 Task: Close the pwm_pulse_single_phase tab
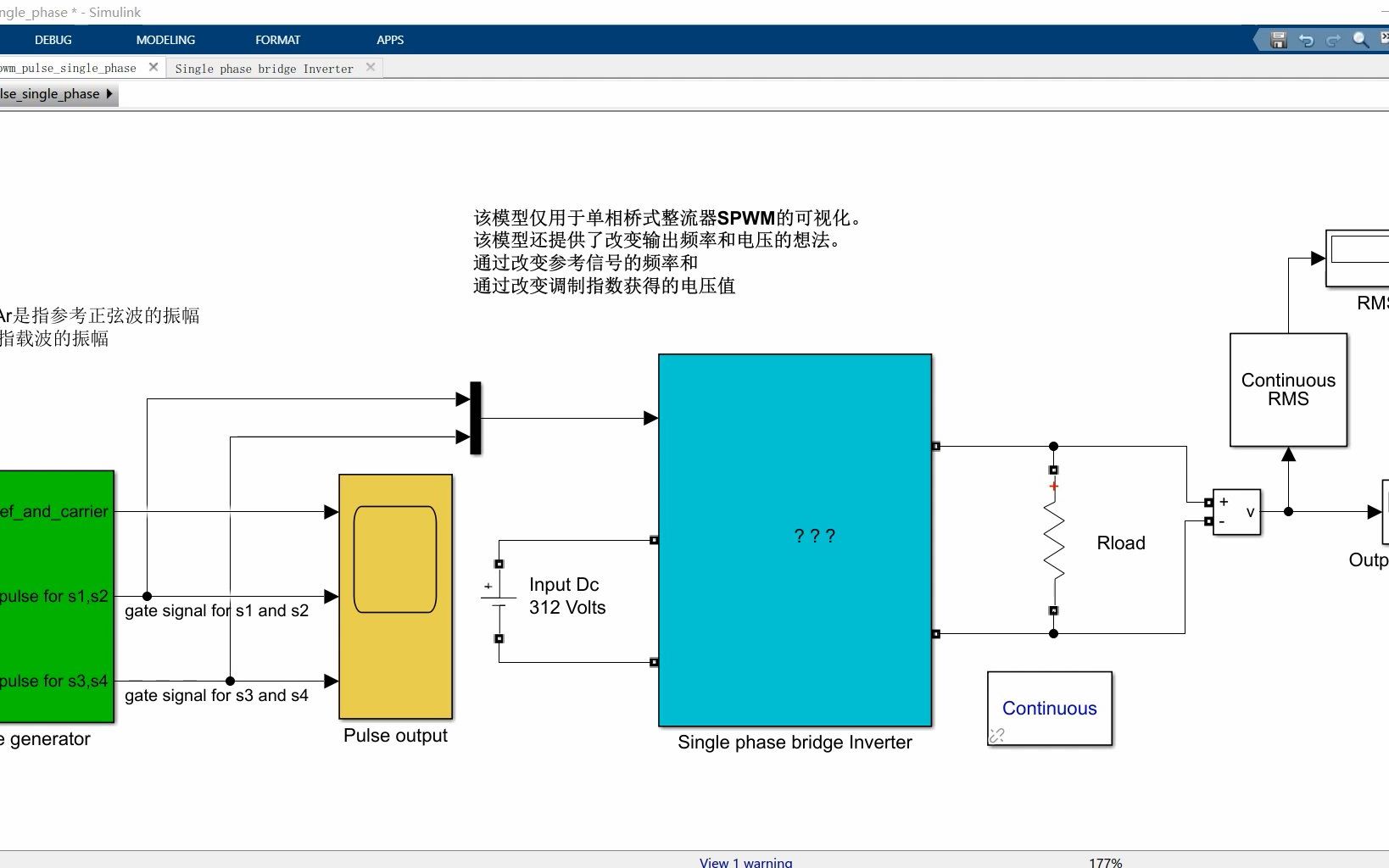tap(153, 67)
